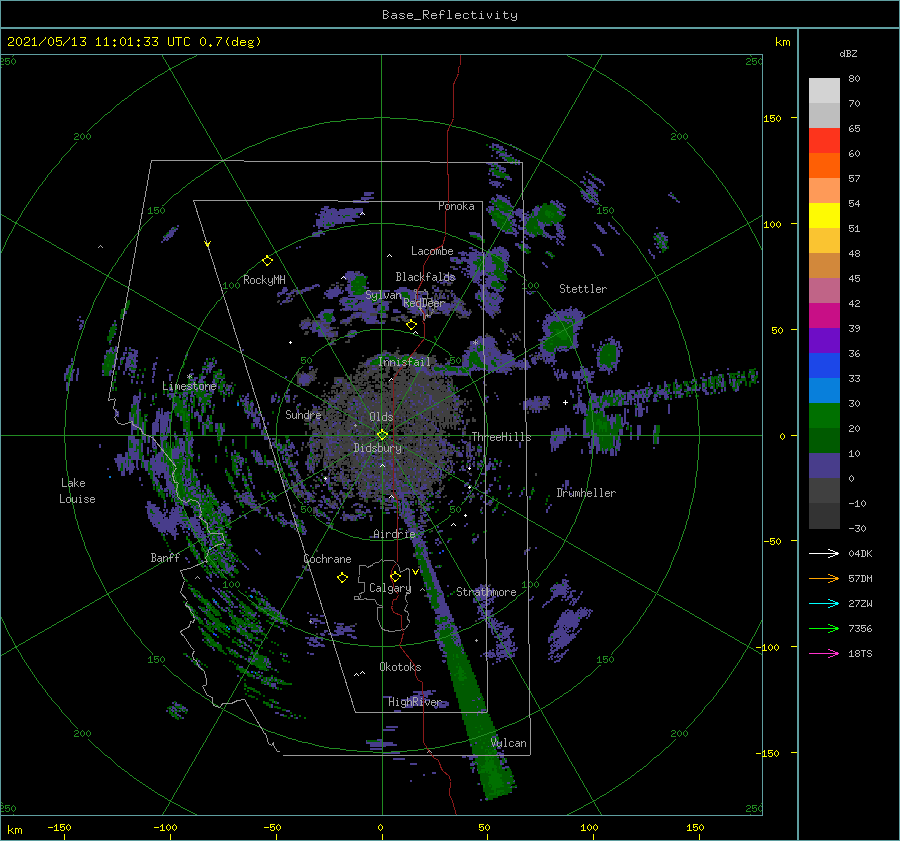Click the 80 value on dBZ scale
Screen dimensions: 900x841
coord(855,78)
